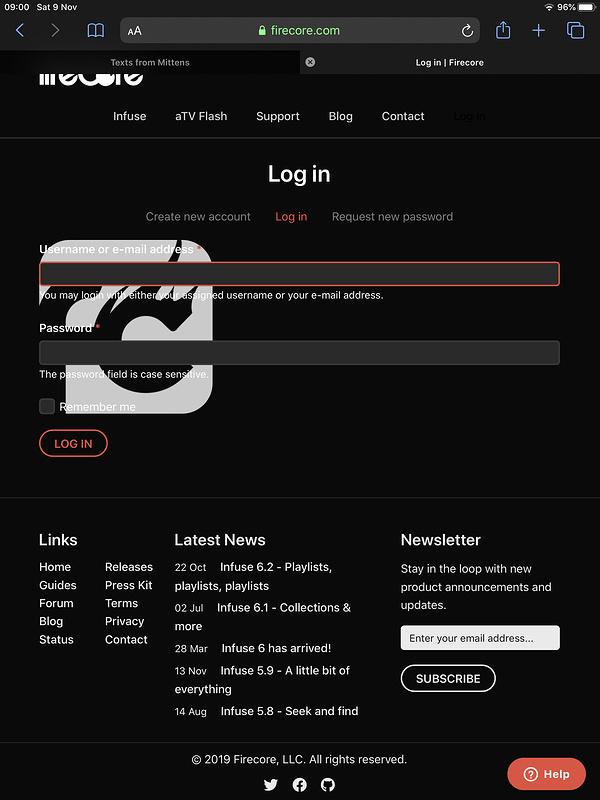Open the Home footer link
600x800 pixels.
point(55,567)
